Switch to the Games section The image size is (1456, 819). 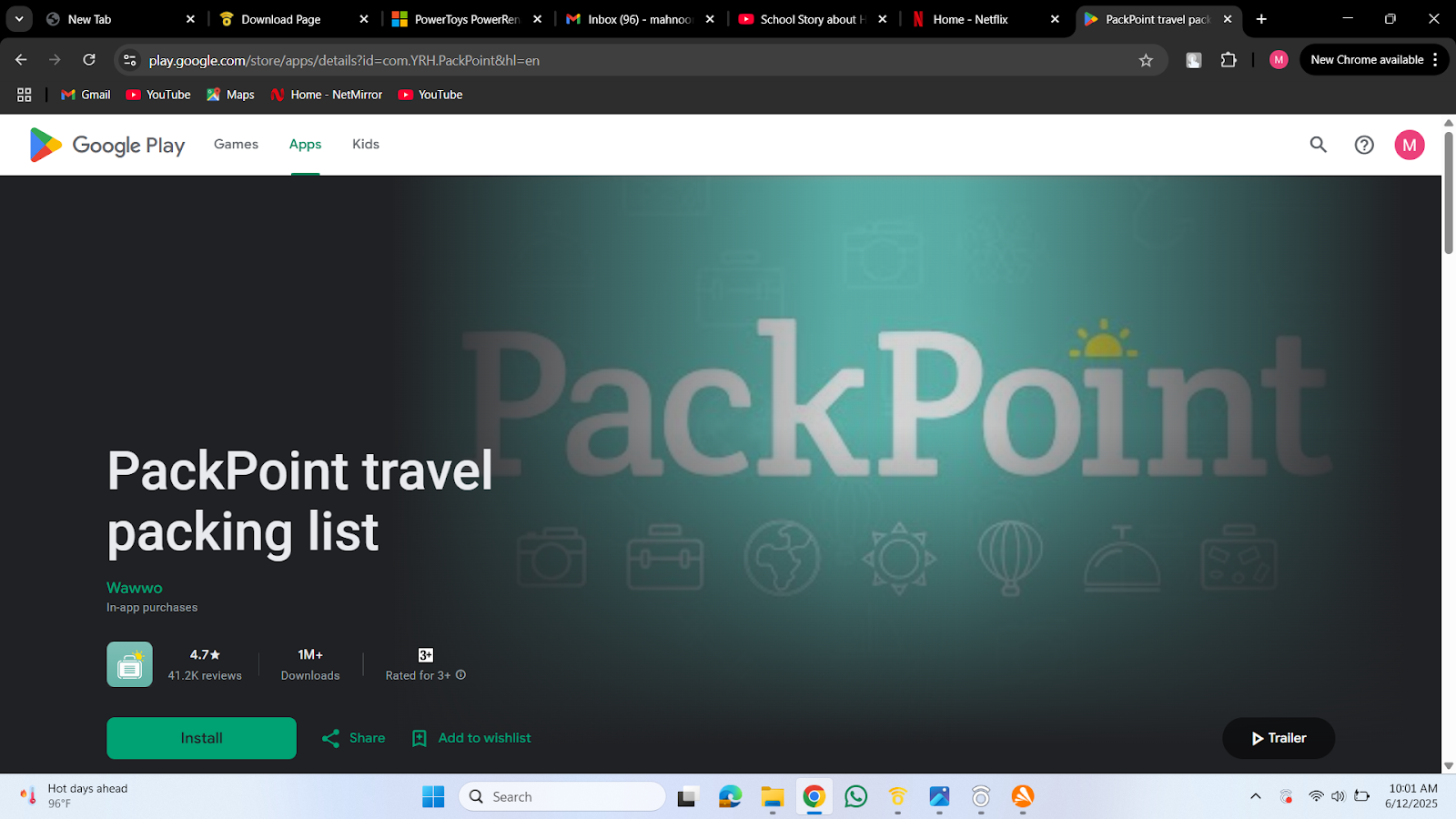[x=236, y=144]
